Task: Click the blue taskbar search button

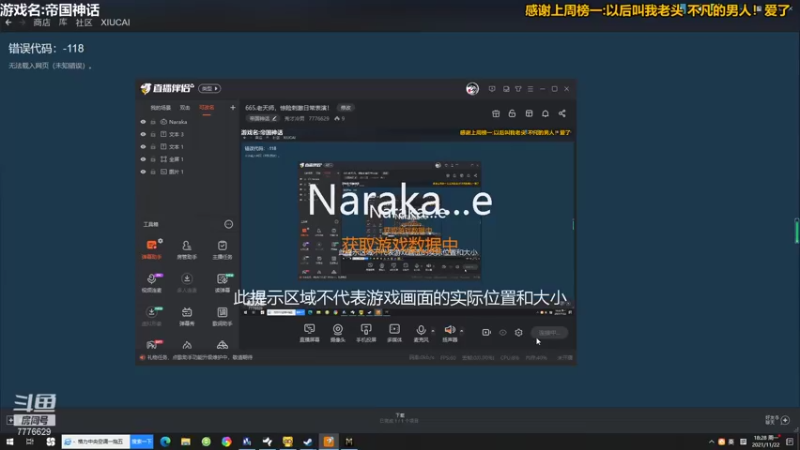Action: [142, 441]
